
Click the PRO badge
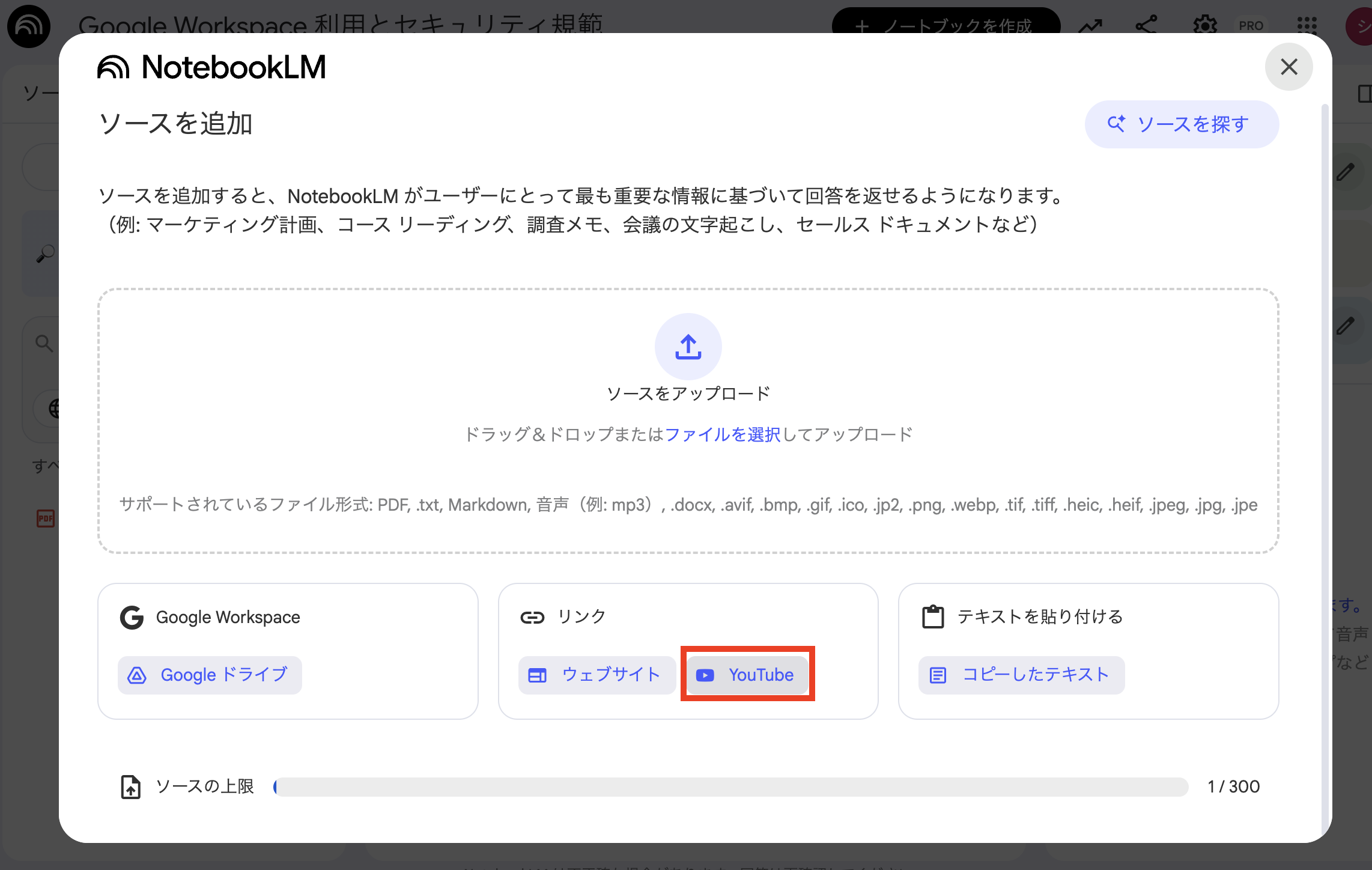pyautogui.click(x=1250, y=26)
